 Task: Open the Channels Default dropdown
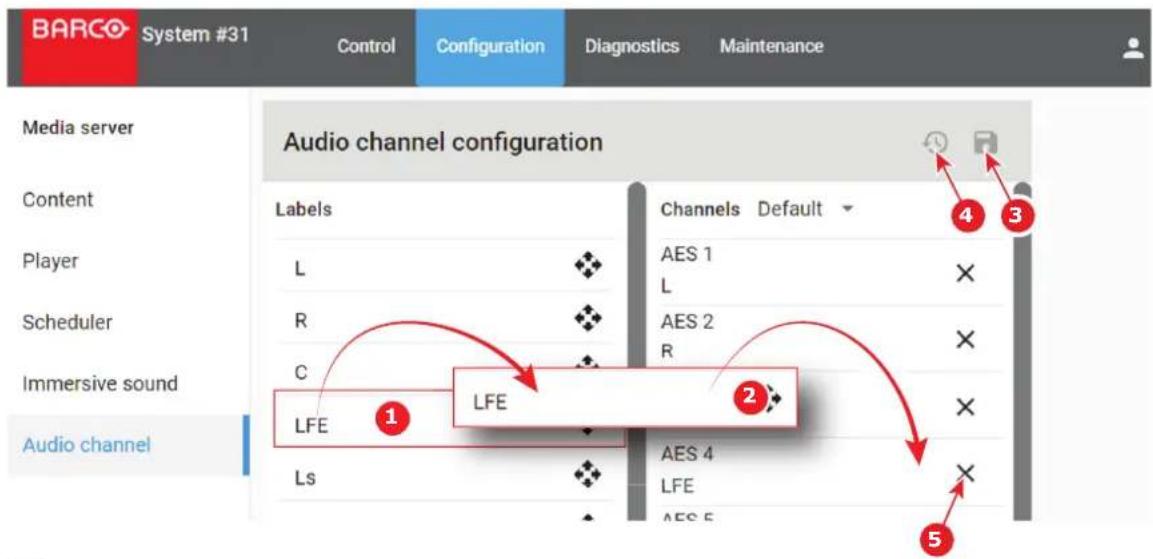click(x=805, y=209)
